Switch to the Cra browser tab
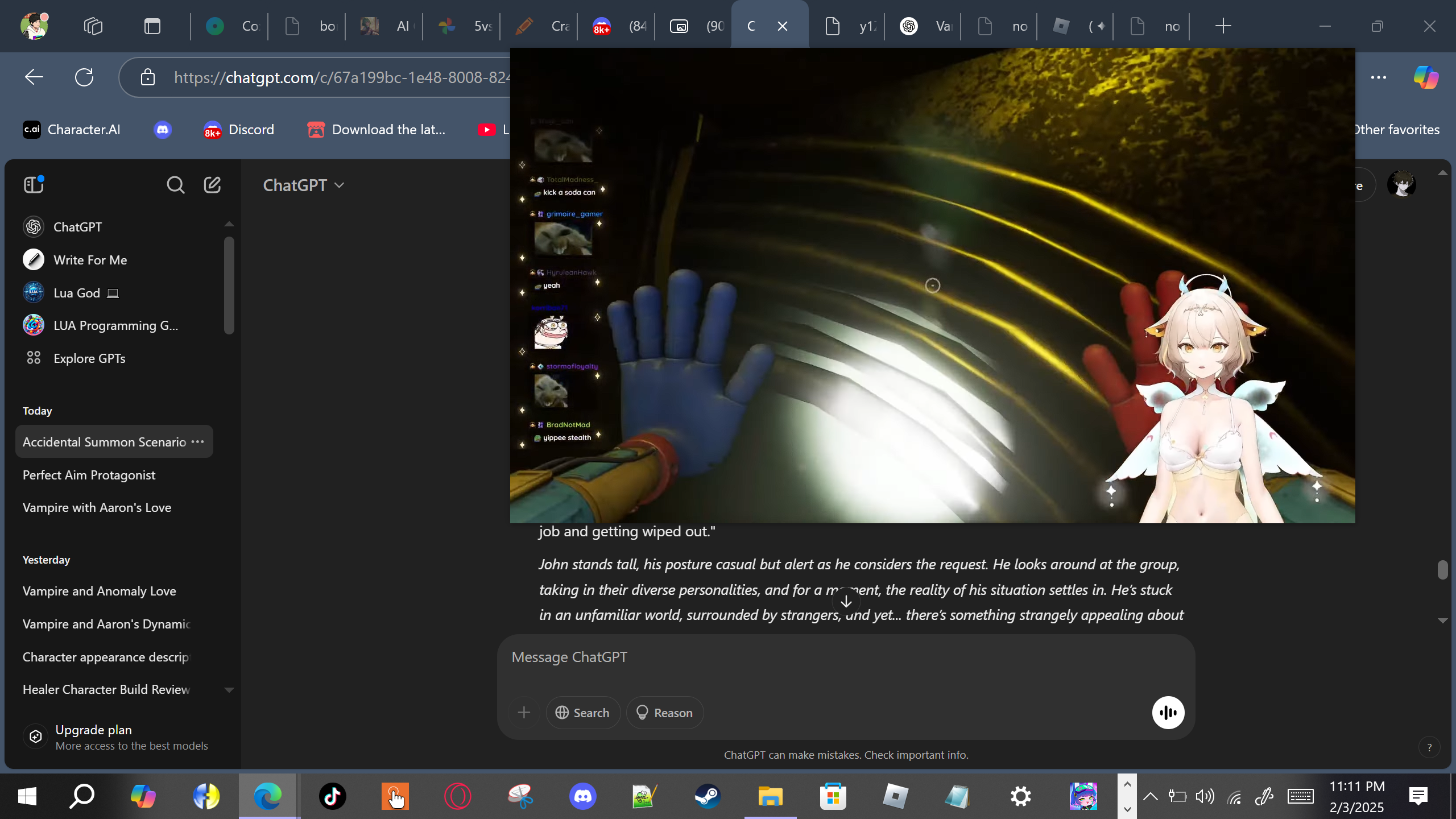Screen dimensions: 1456x819 539,26
